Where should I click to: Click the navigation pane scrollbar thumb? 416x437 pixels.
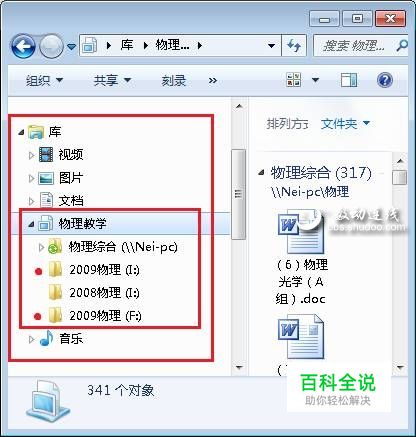(x=239, y=194)
